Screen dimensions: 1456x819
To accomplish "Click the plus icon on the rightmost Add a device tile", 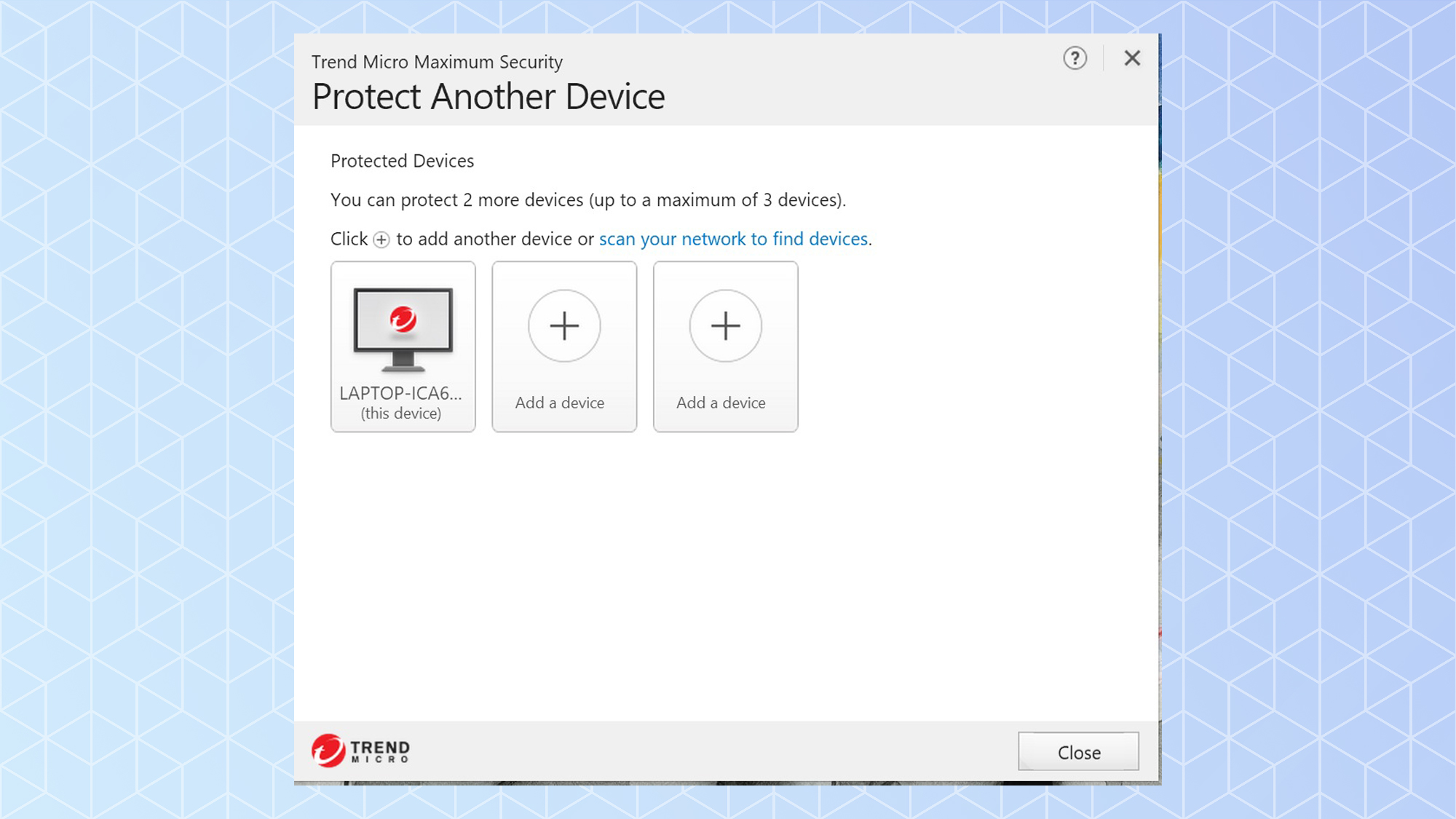I will (726, 326).
